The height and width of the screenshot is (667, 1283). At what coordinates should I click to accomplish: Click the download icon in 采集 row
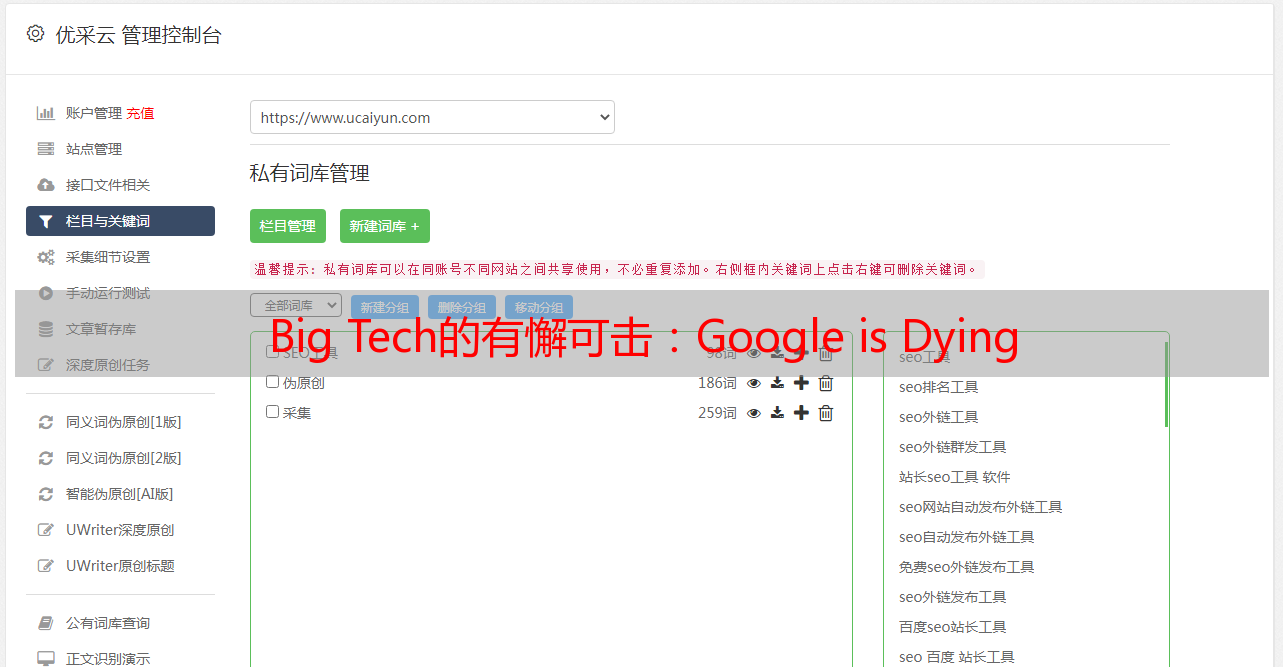tap(777, 413)
